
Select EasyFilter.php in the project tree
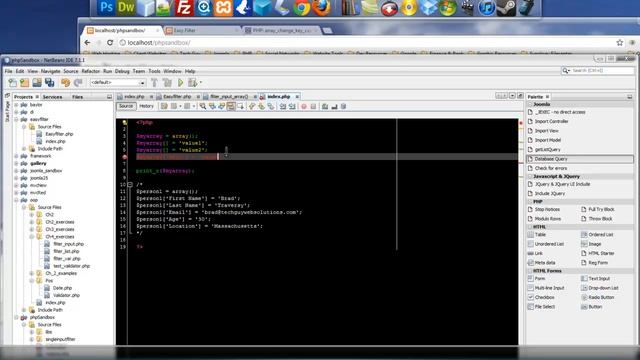pos(59,134)
